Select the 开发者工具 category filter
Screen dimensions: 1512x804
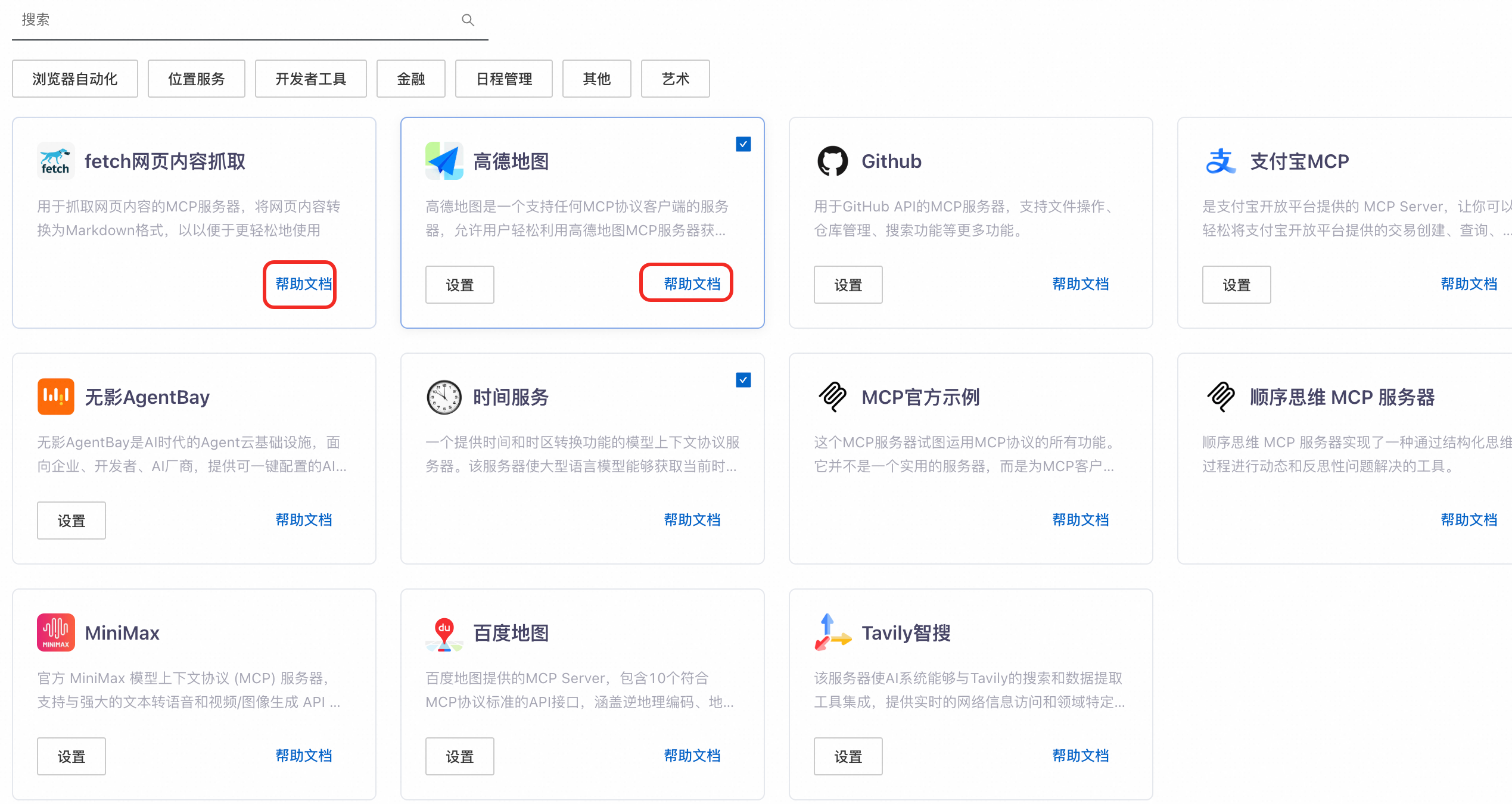tap(310, 79)
